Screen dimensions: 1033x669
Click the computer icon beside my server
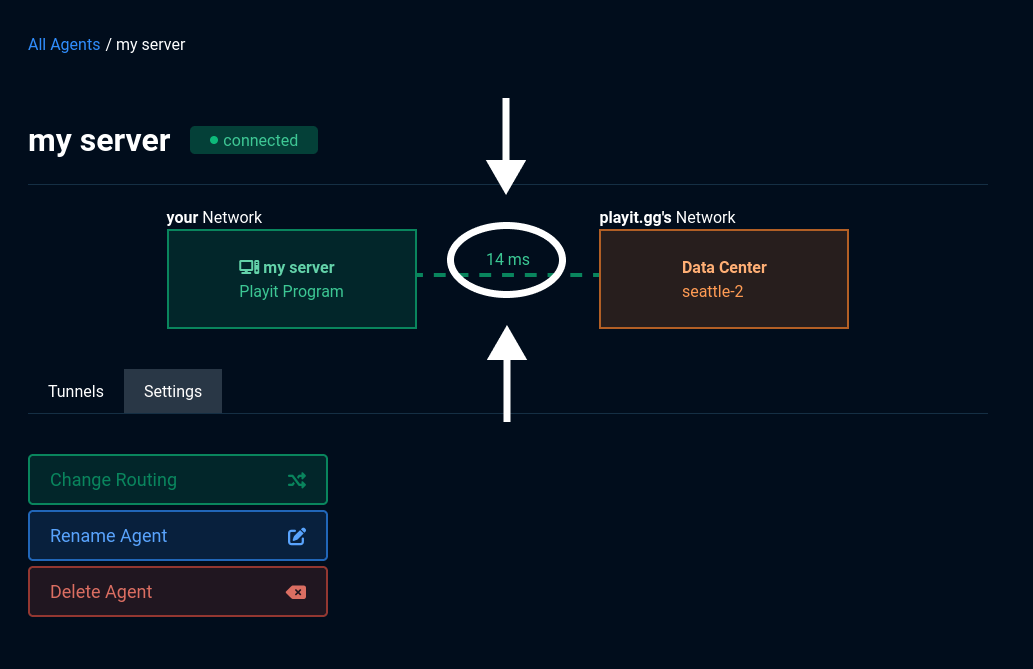click(x=247, y=267)
